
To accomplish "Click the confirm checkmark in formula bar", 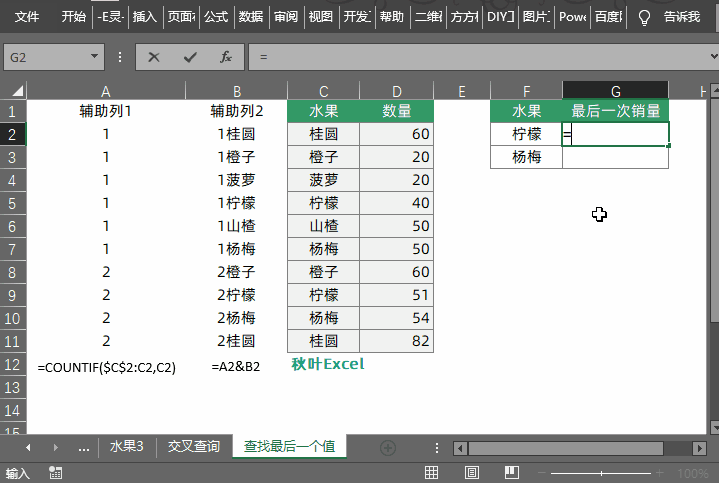I will (x=190, y=58).
